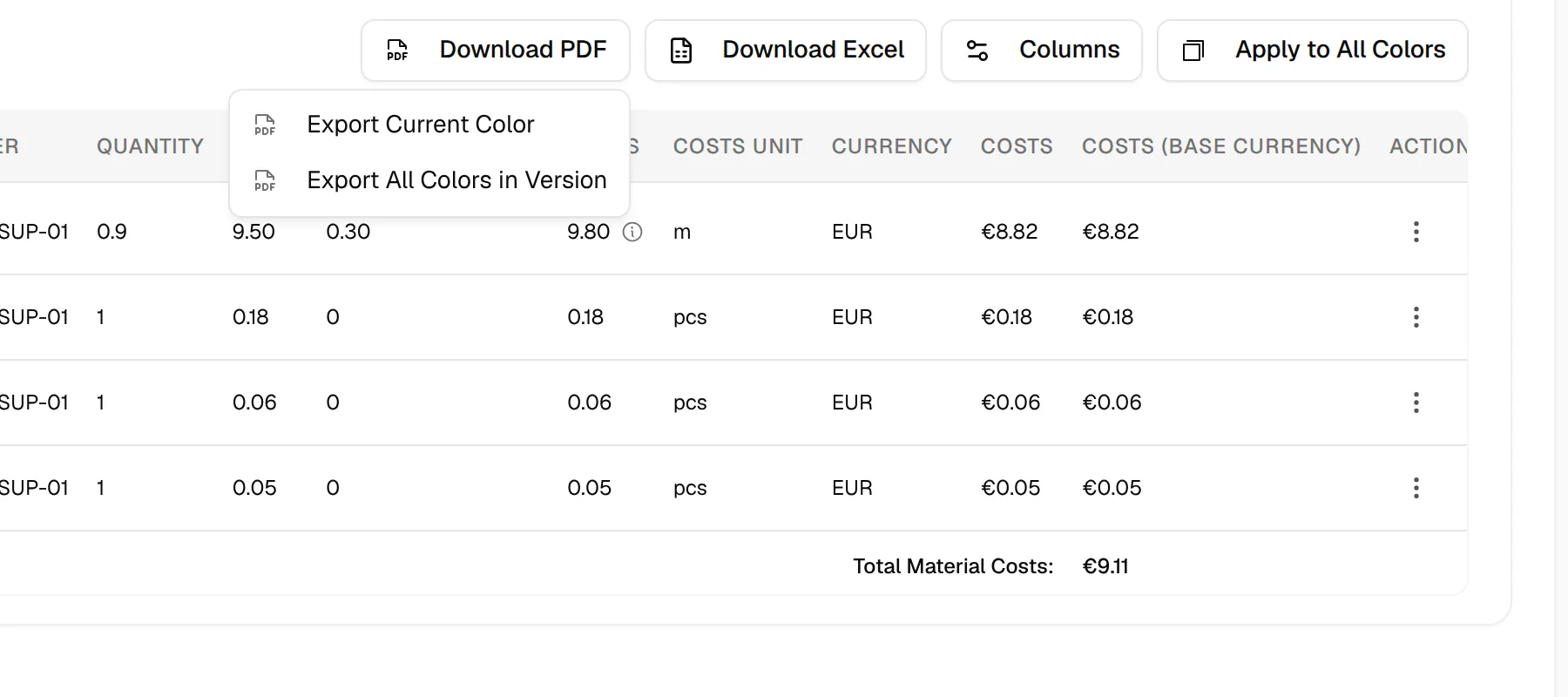Click the info icon next to 9.80
Screen dimensions: 1568x697
(x=632, y=232)
